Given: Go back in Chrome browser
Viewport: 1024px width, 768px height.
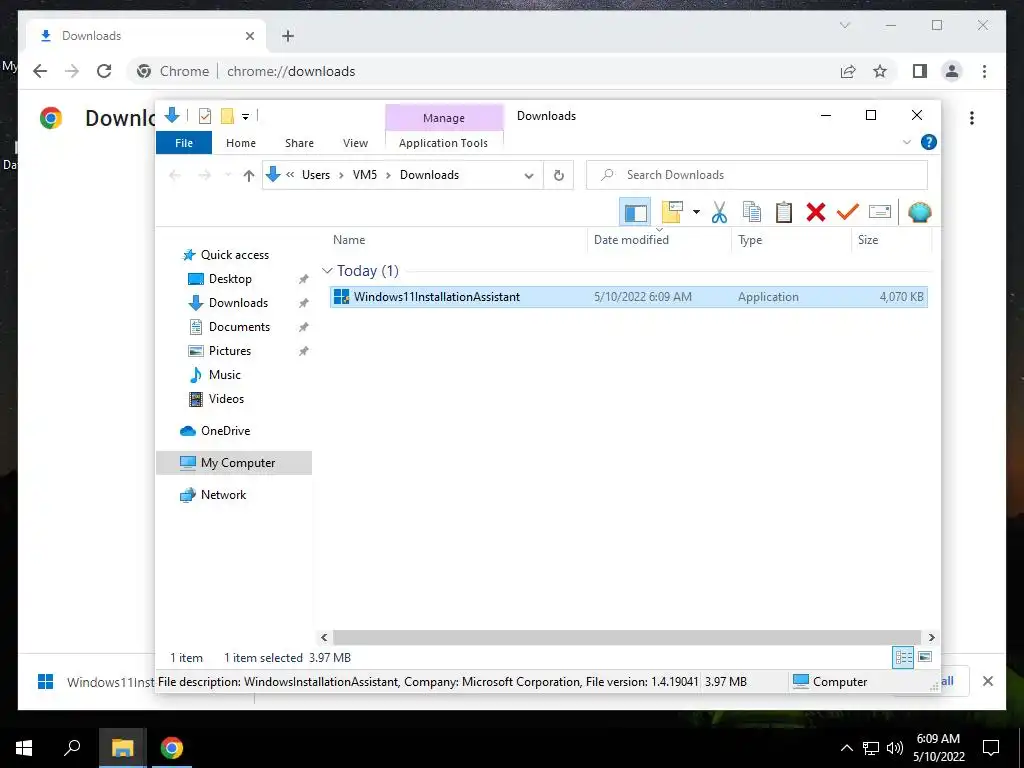Looking at the screenshot, I should pos(40,71).
